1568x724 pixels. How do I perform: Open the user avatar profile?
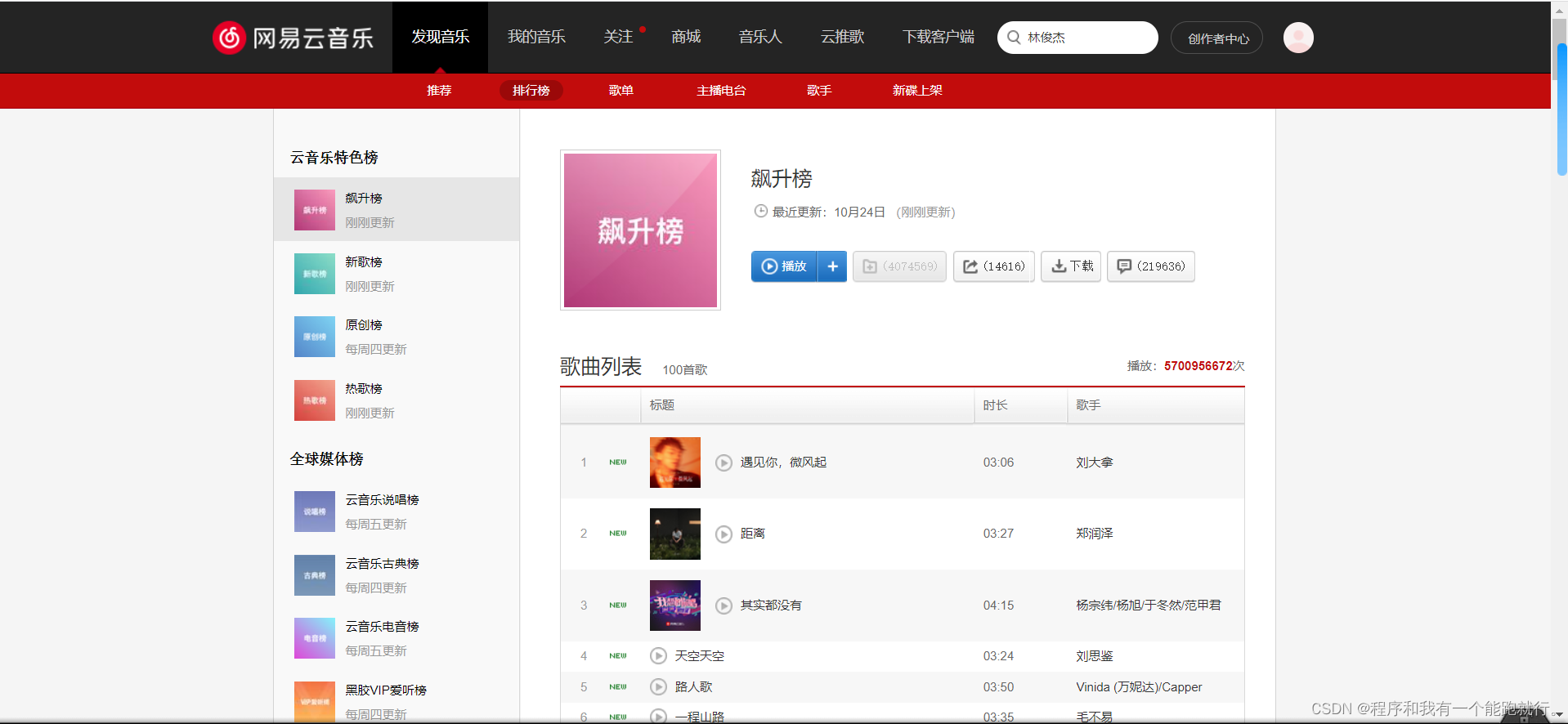coord(1298,38)
